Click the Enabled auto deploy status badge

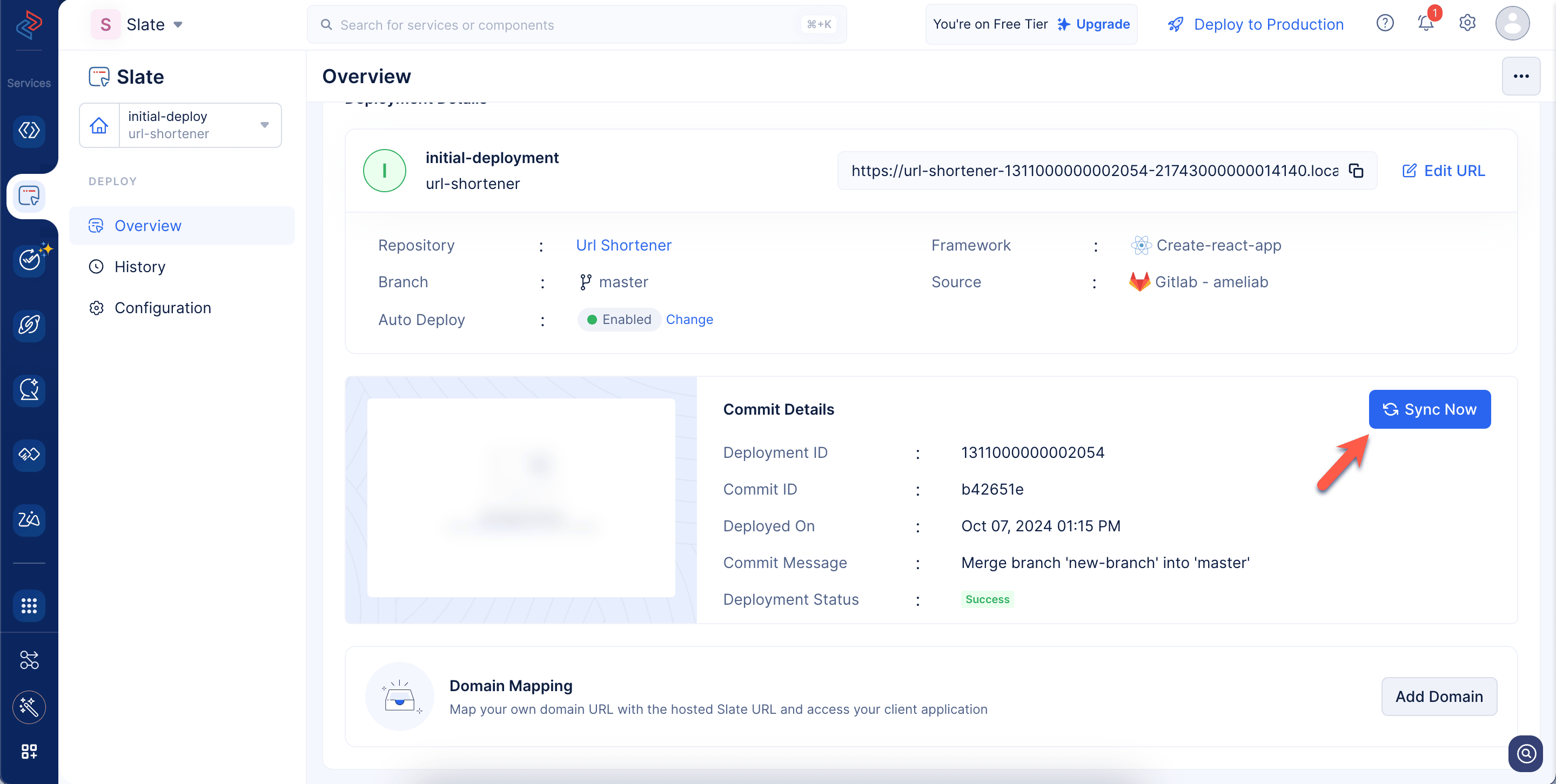click(x=619, y=319)
